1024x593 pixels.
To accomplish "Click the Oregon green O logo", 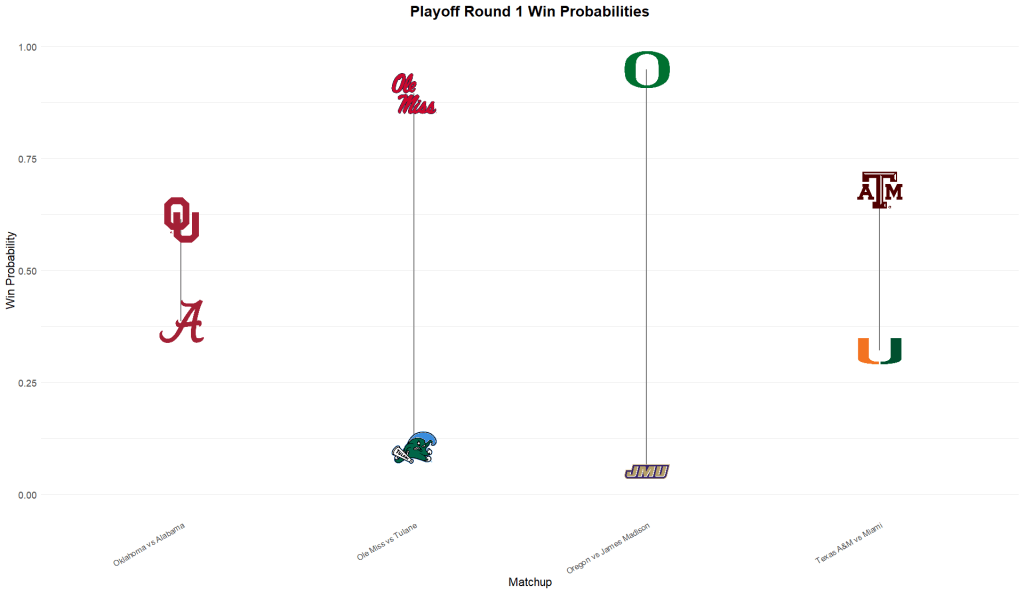I will [x=646, y=70].
